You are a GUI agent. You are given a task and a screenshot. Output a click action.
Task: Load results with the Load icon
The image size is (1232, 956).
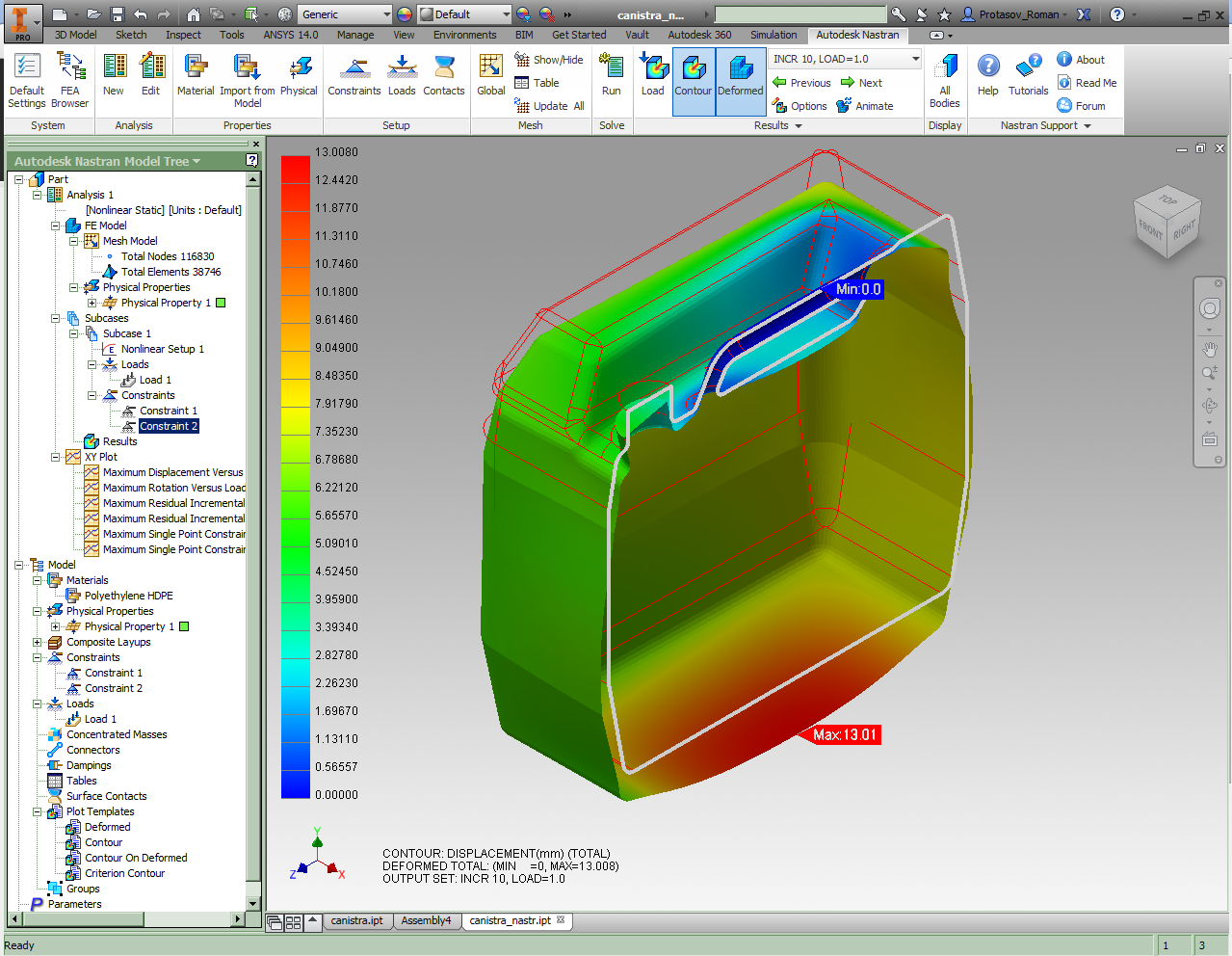coord(653,75)
